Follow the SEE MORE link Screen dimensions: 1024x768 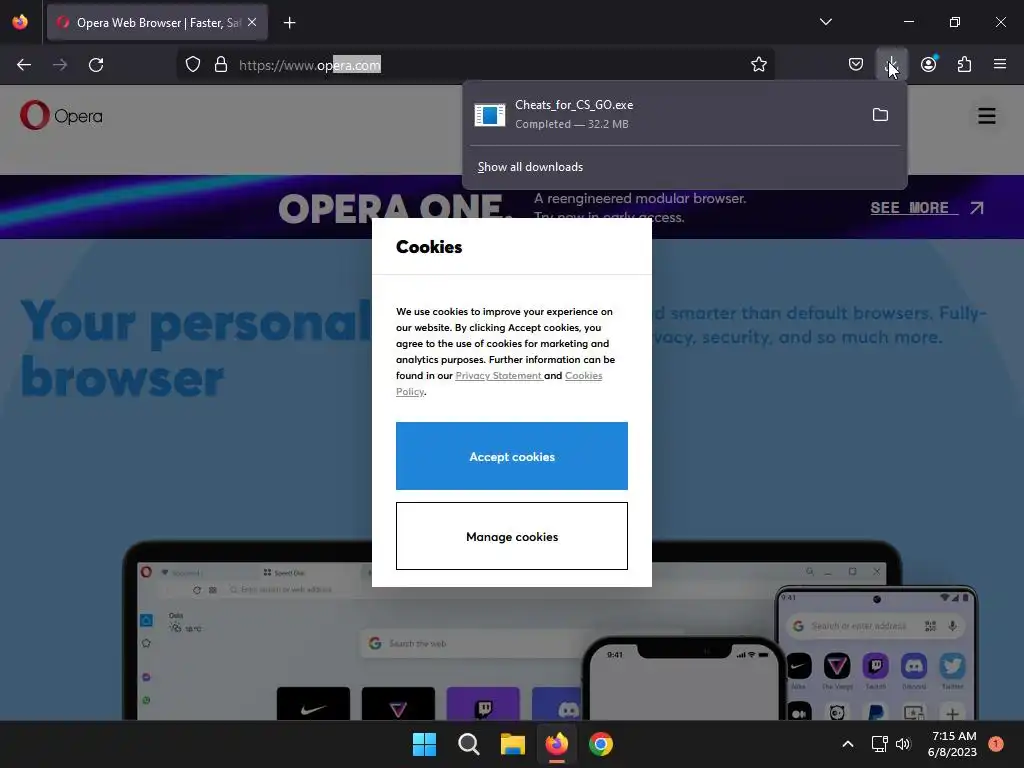pyautogui.click(x=926, y=208)
